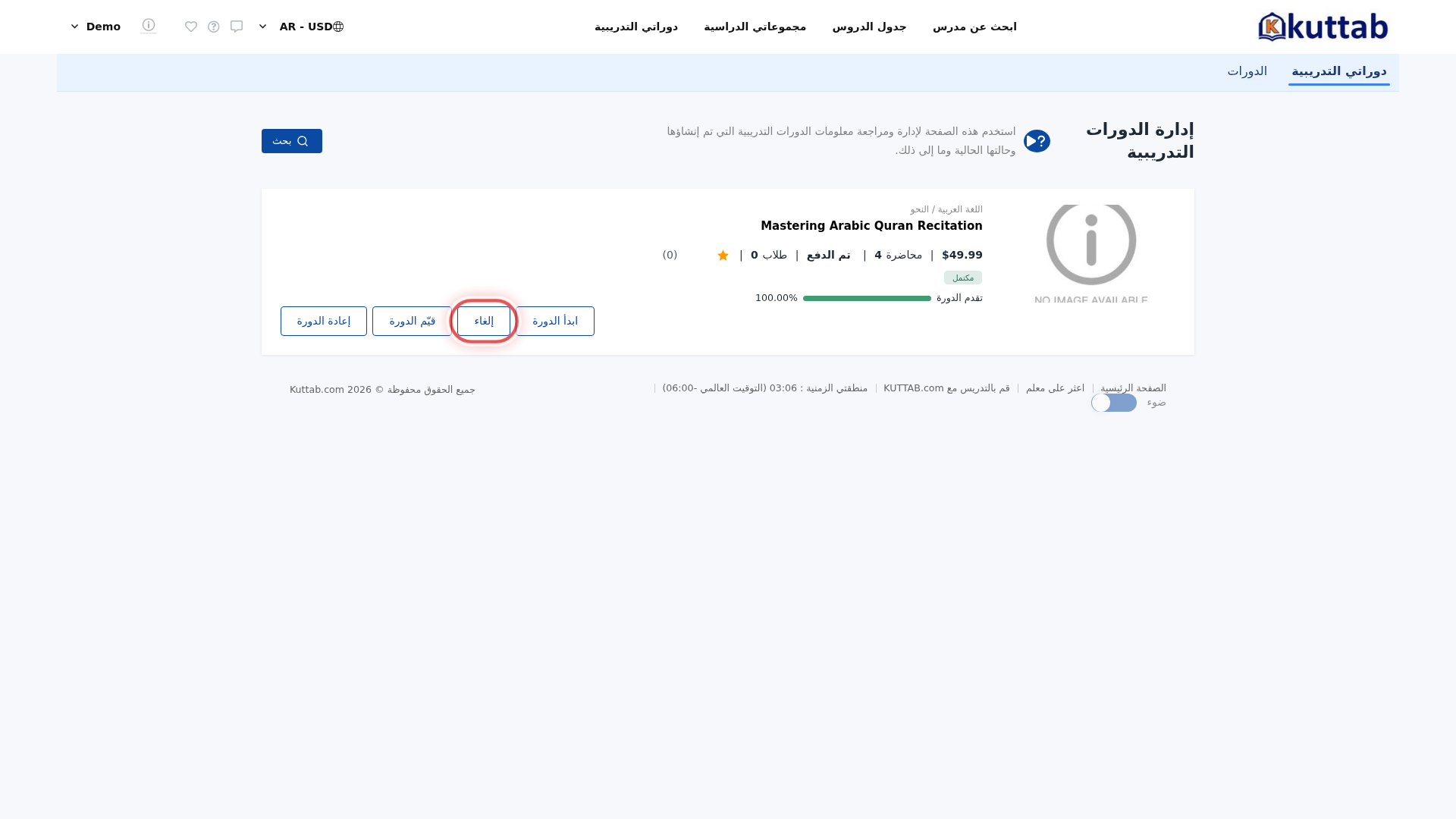Viewport: 1456px width, 819px height.
Task: Click the Kuttab logo
Action: pyautogui.click(x=1323, y=27)
